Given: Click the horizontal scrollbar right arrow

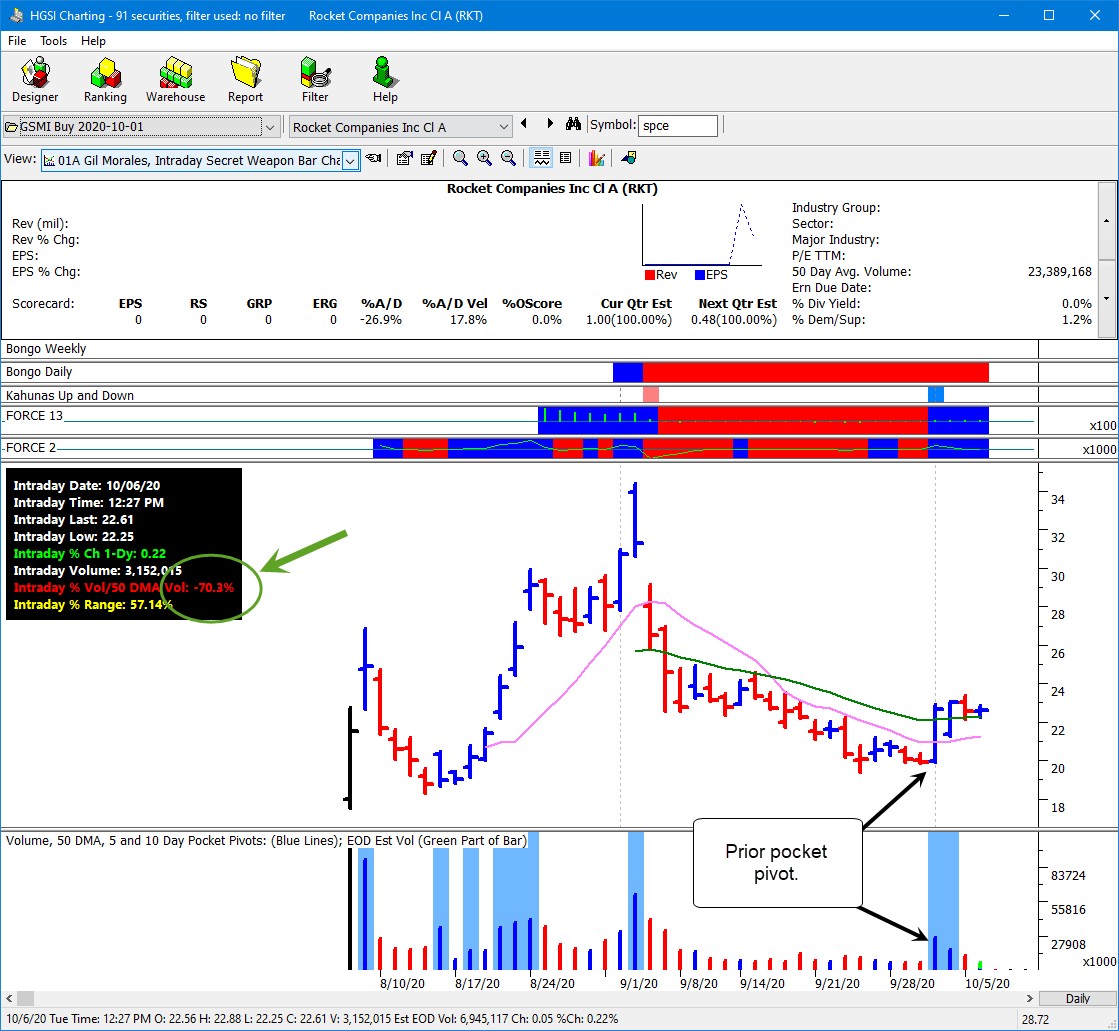Looking at the screenshot, I should click(x=1030, y=998).
